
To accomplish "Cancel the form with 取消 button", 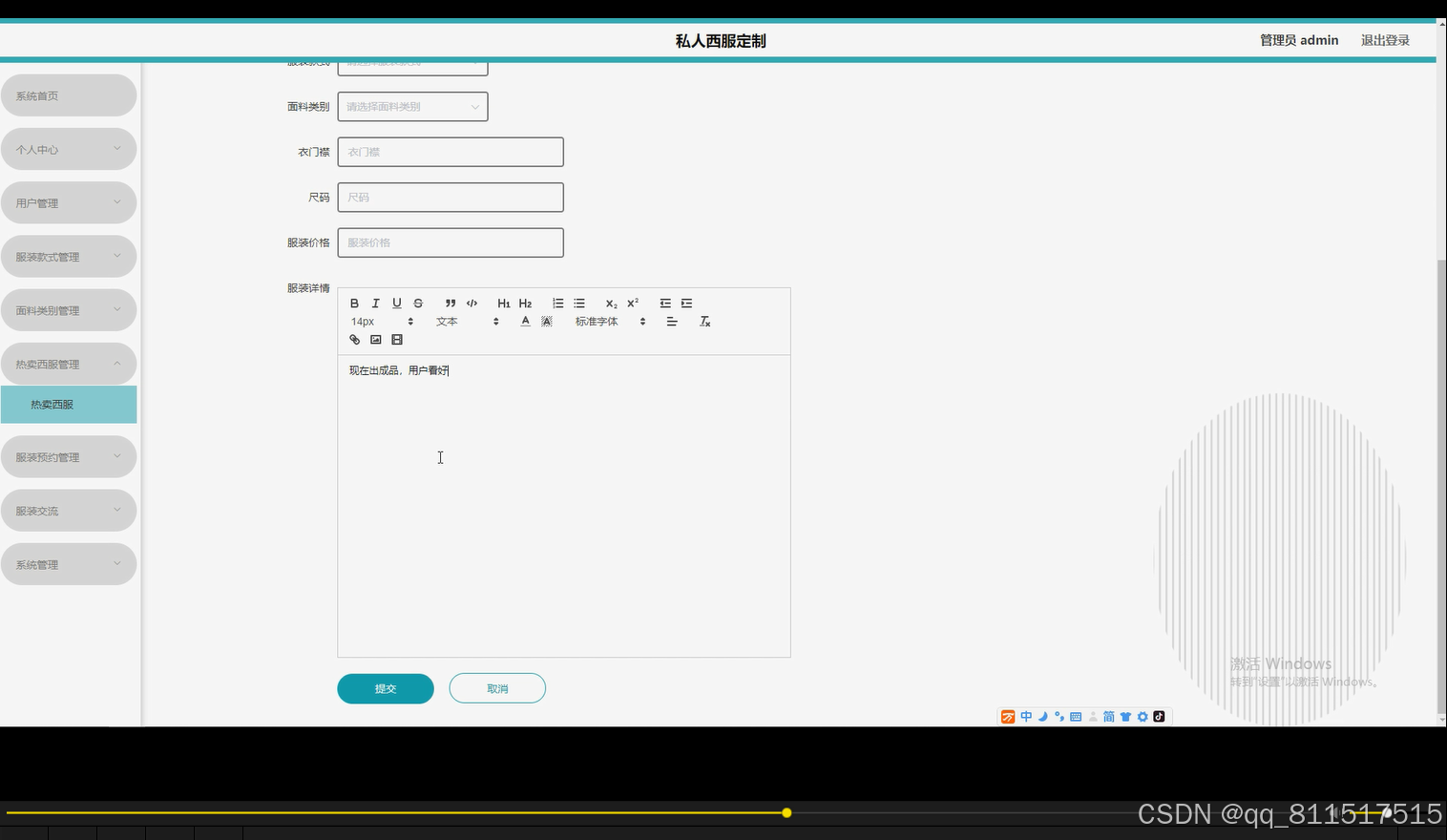I will (x=497, y=688).
